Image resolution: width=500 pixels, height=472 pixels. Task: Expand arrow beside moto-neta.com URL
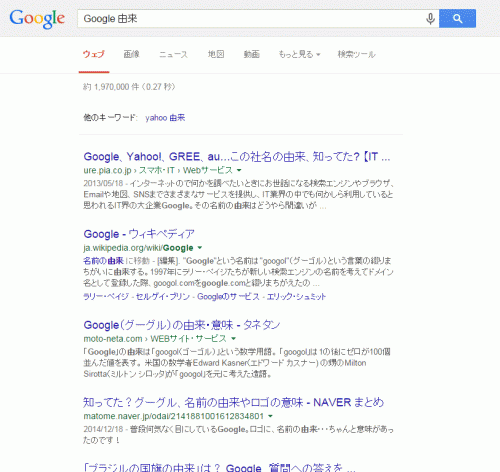234,339
